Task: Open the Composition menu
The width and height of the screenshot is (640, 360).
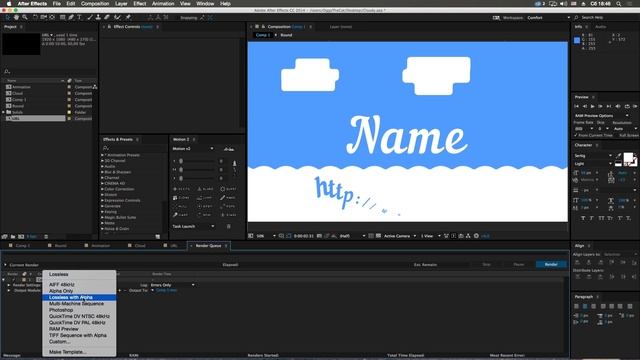Action: pyautogui.click(x=95, y=4)
